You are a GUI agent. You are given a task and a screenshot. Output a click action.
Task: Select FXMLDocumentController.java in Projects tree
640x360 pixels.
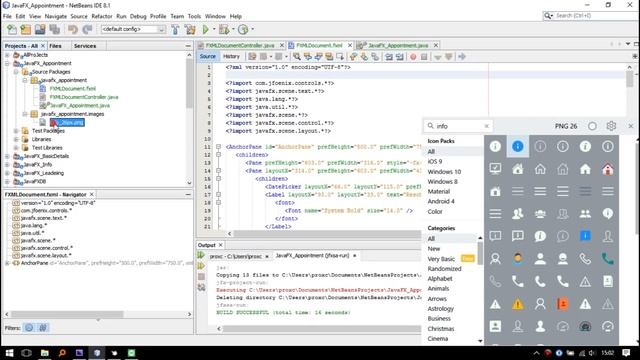tap(84, 97)
